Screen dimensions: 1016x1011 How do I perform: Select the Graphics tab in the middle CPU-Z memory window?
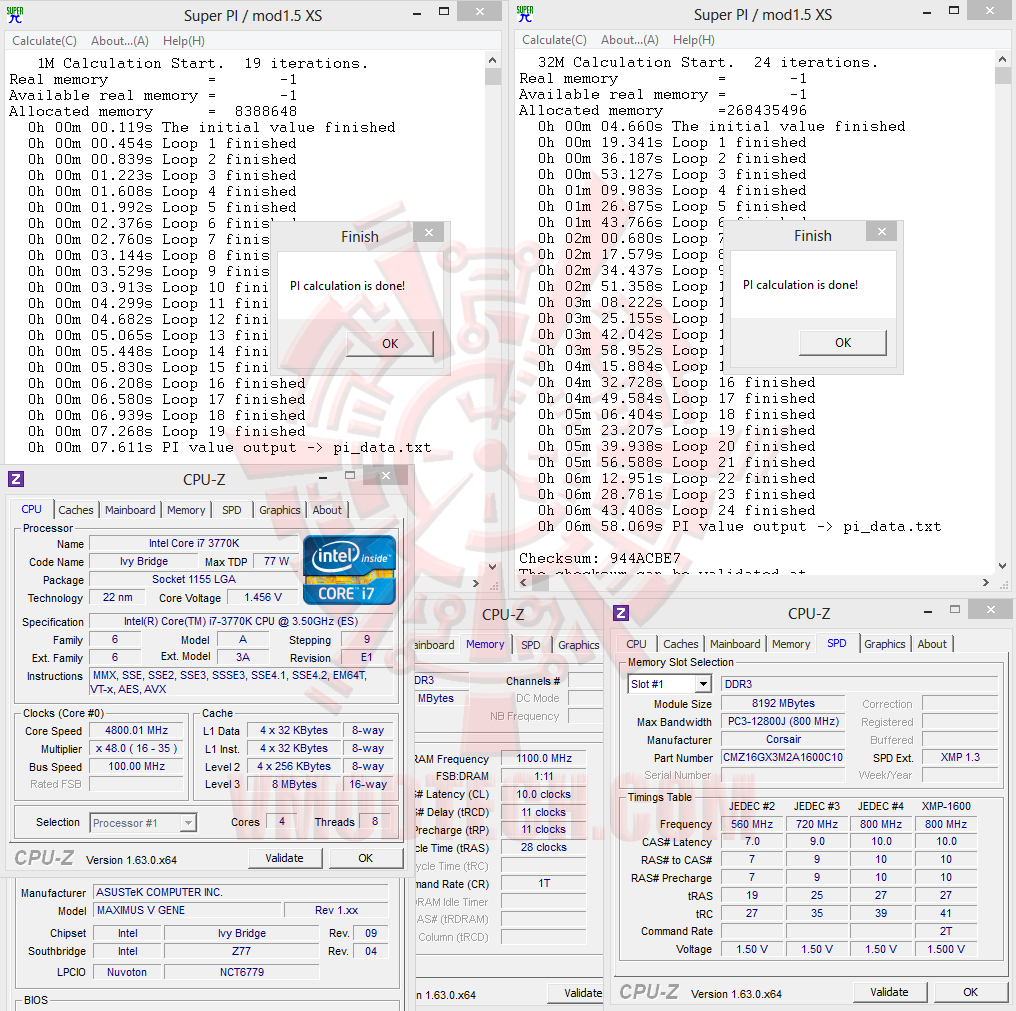(x=579, y=645)
